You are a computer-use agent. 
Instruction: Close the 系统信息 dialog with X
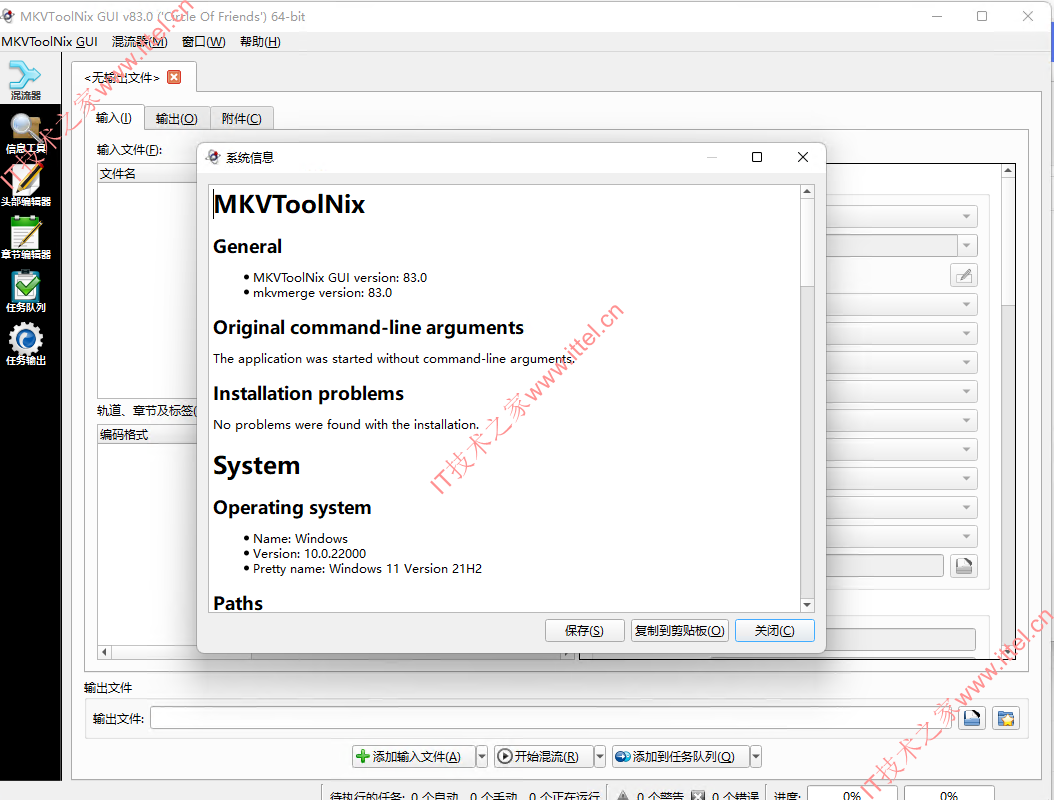point(803,157)
